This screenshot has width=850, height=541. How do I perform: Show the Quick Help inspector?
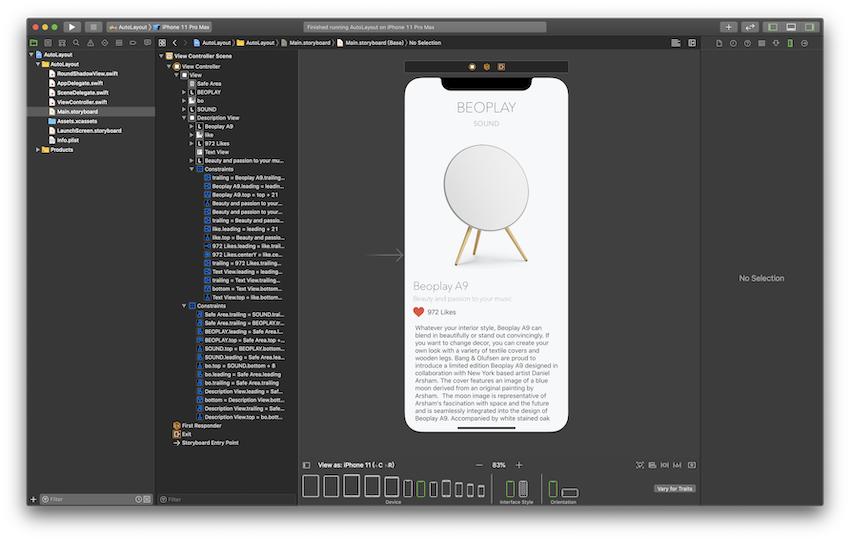(747, 43)
